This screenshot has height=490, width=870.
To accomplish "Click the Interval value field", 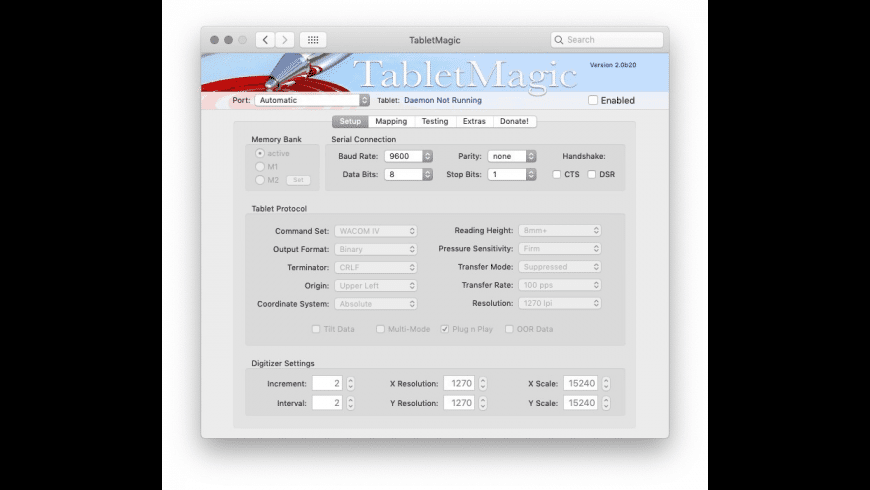I will pyautogui.click(x=327, y=403).
